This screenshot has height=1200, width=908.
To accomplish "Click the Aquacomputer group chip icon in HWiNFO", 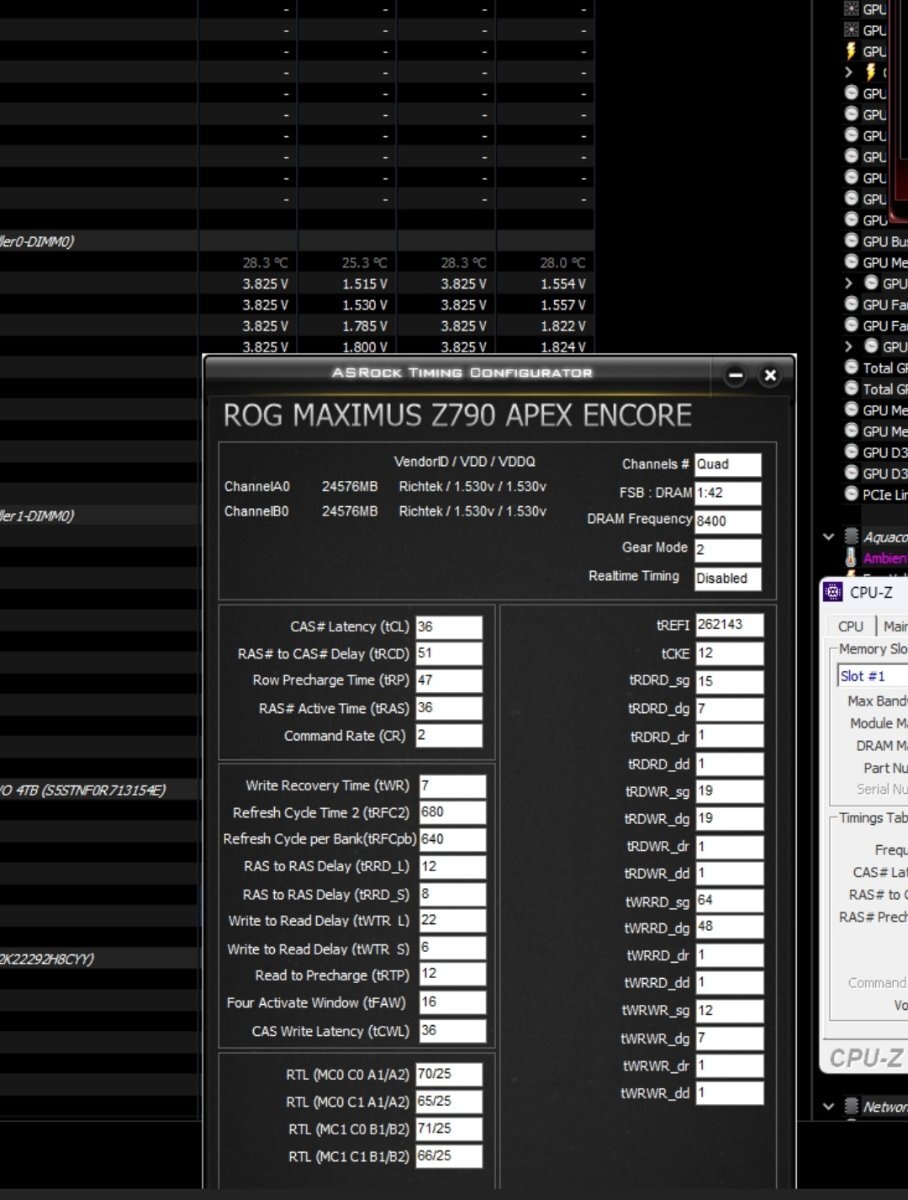I will [x=851, y=537].
